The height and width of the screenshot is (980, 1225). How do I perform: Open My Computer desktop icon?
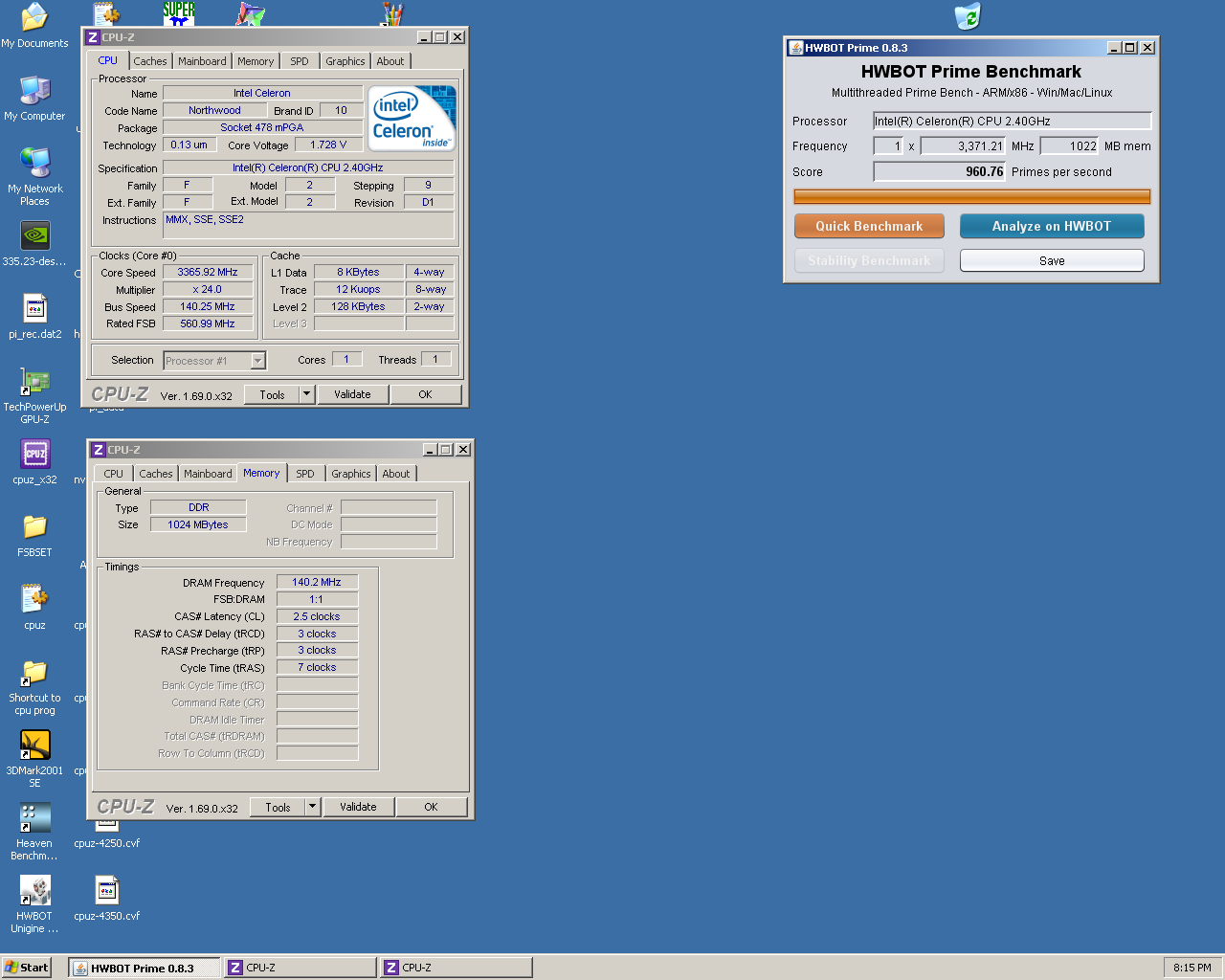click(34, 90)
